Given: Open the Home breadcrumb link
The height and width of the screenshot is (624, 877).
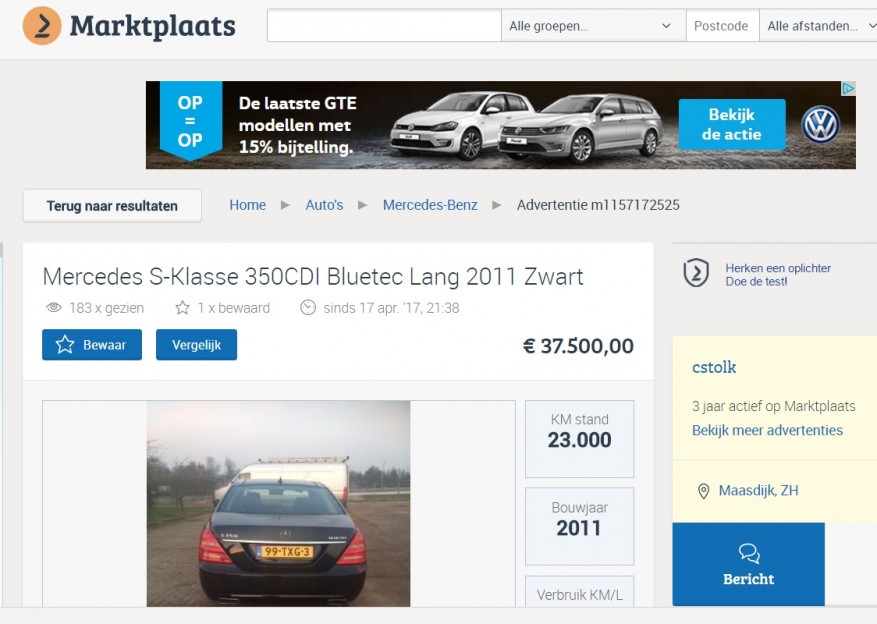Looking at the screenshot, I should tap(247, 205).
